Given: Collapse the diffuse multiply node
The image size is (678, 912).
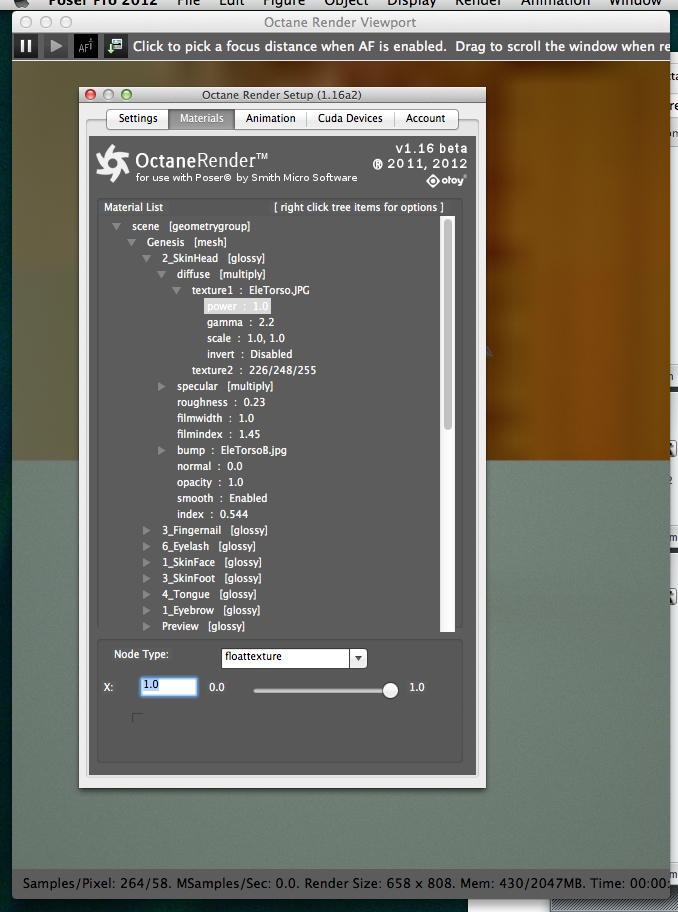Looking at the screenshot, I should coord(162,274).
